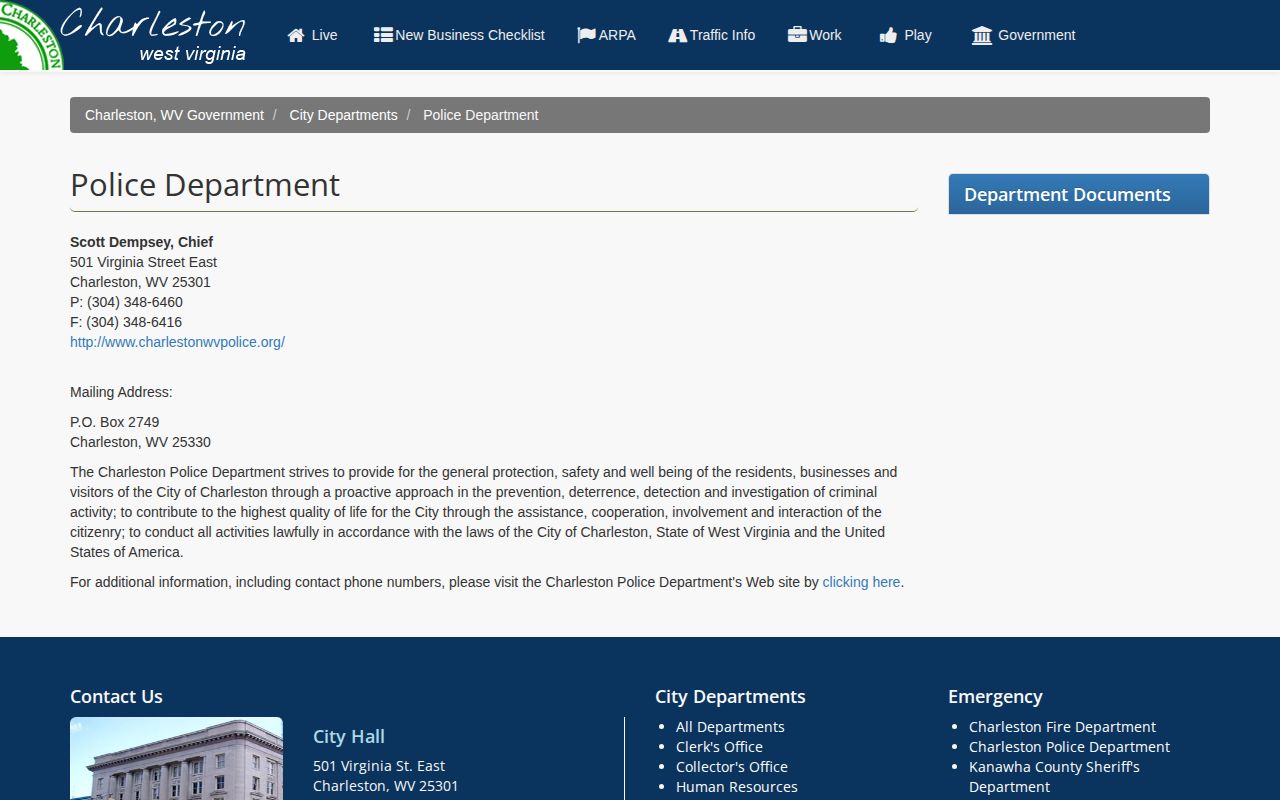Click the 'City Hall' footer heading
Screen dimensions: 1280x800
point(349,737)
